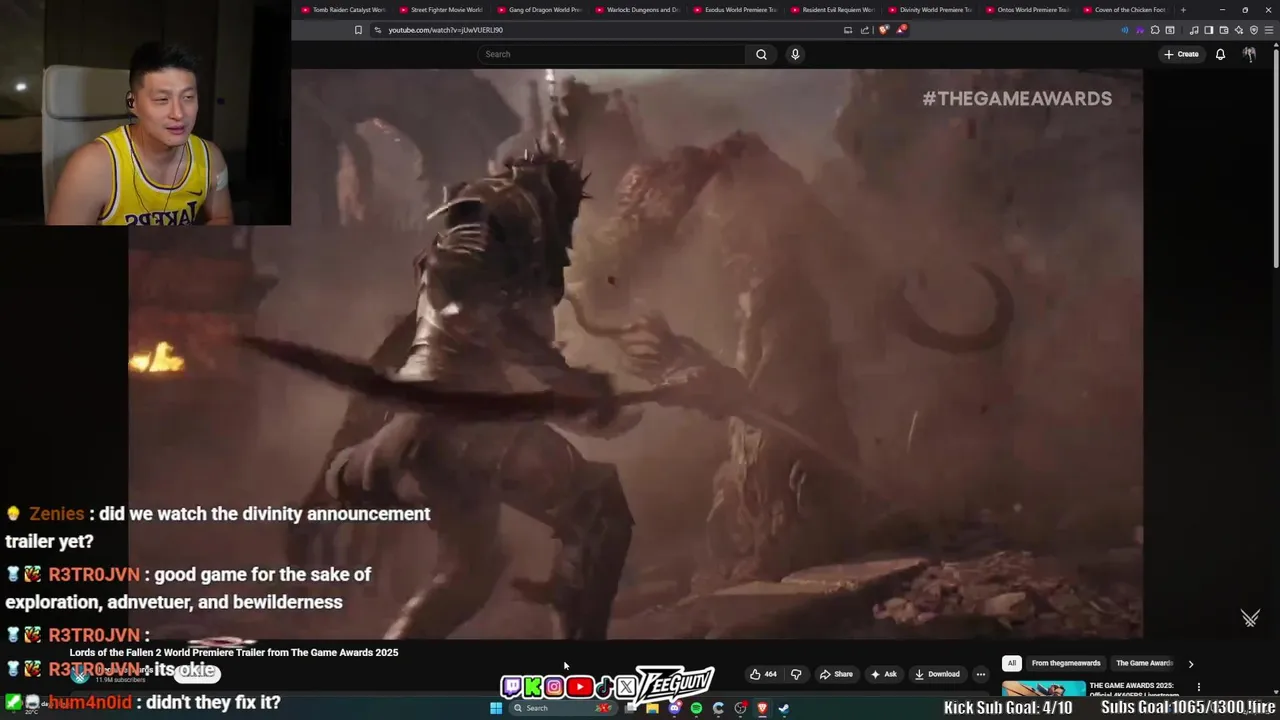Switch to the Street Fighter Movie tab
The height and width of the screenshot is (720, 1280).
point(441,10)
